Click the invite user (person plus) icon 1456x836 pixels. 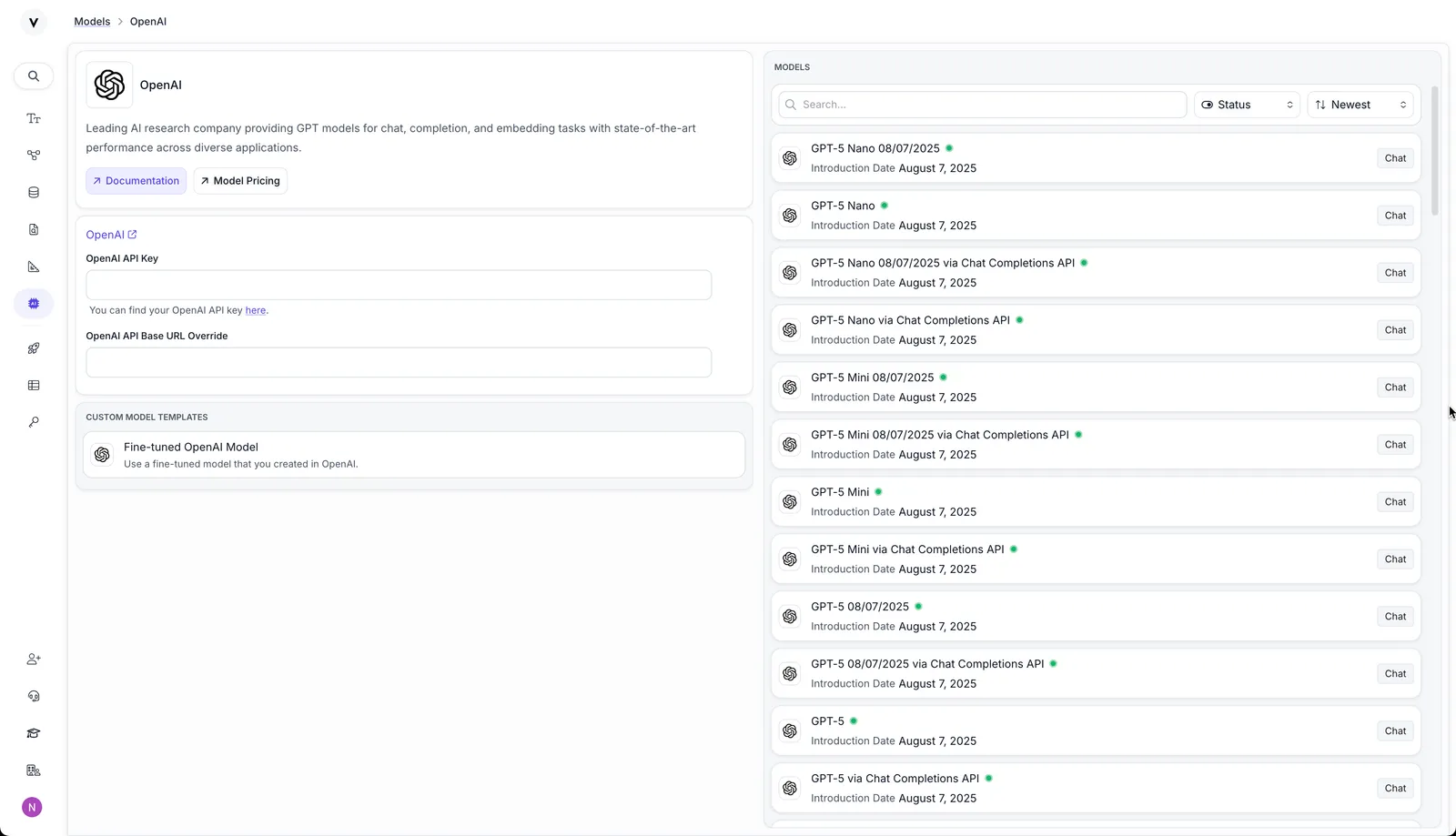coord(34,659)
